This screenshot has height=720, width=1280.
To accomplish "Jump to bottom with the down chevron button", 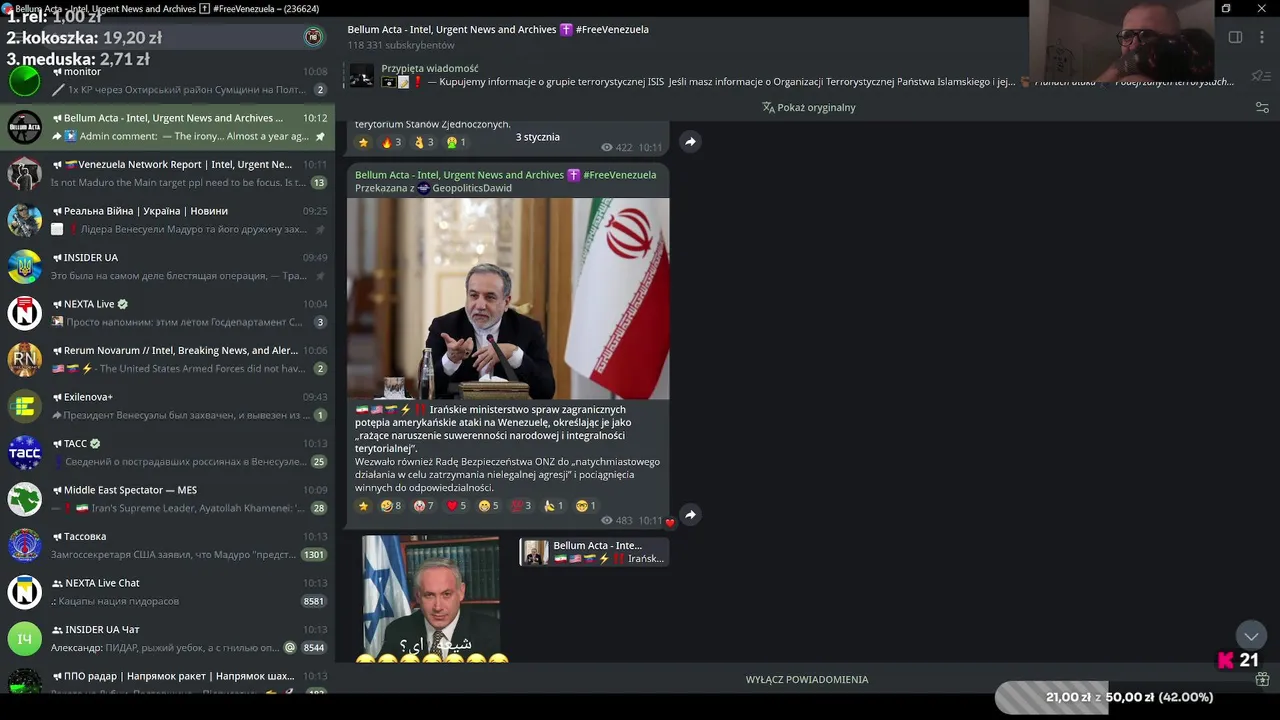I will click(x=1251, y=636).
